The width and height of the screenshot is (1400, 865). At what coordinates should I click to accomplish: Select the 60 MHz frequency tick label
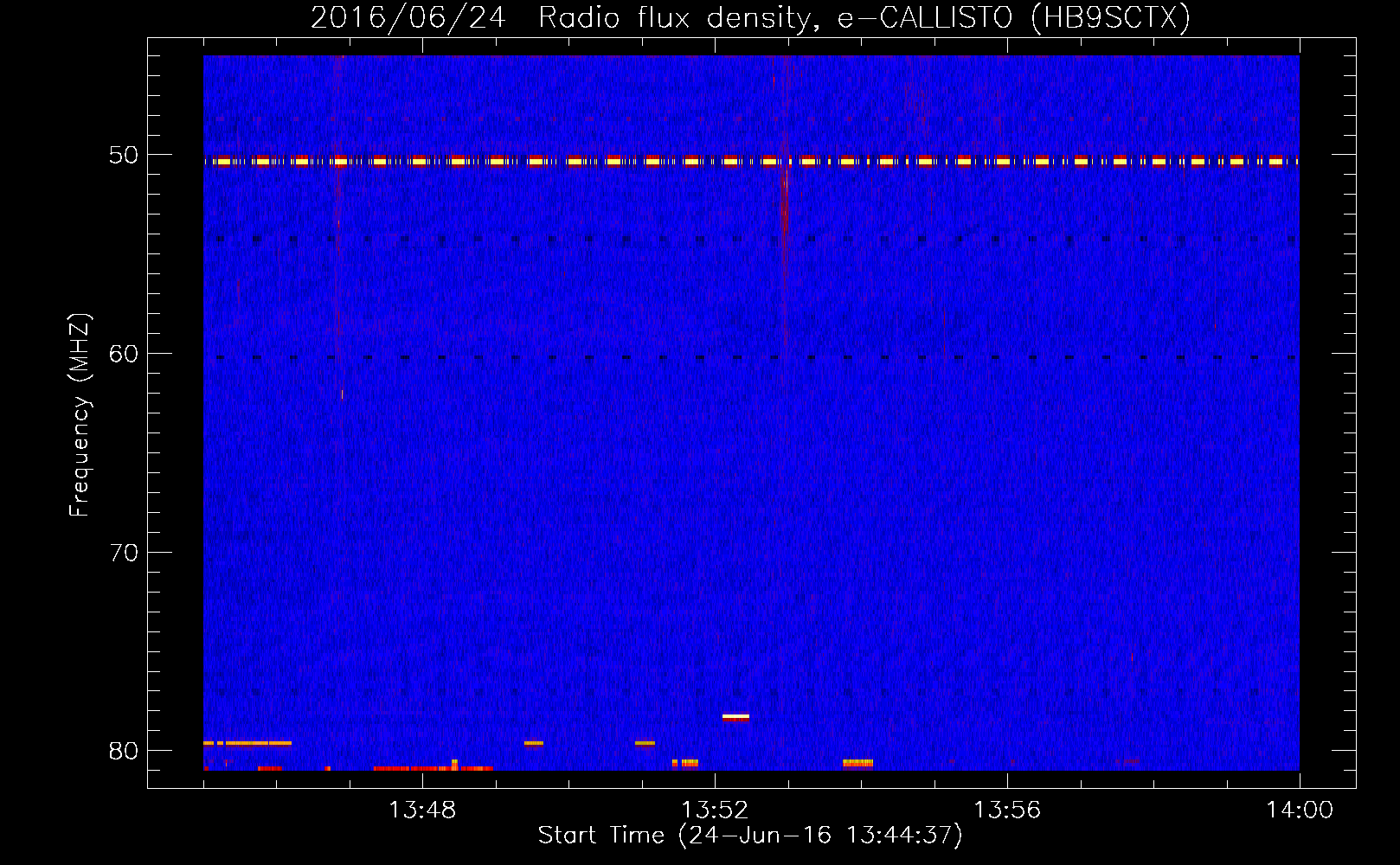click(124, 354)
